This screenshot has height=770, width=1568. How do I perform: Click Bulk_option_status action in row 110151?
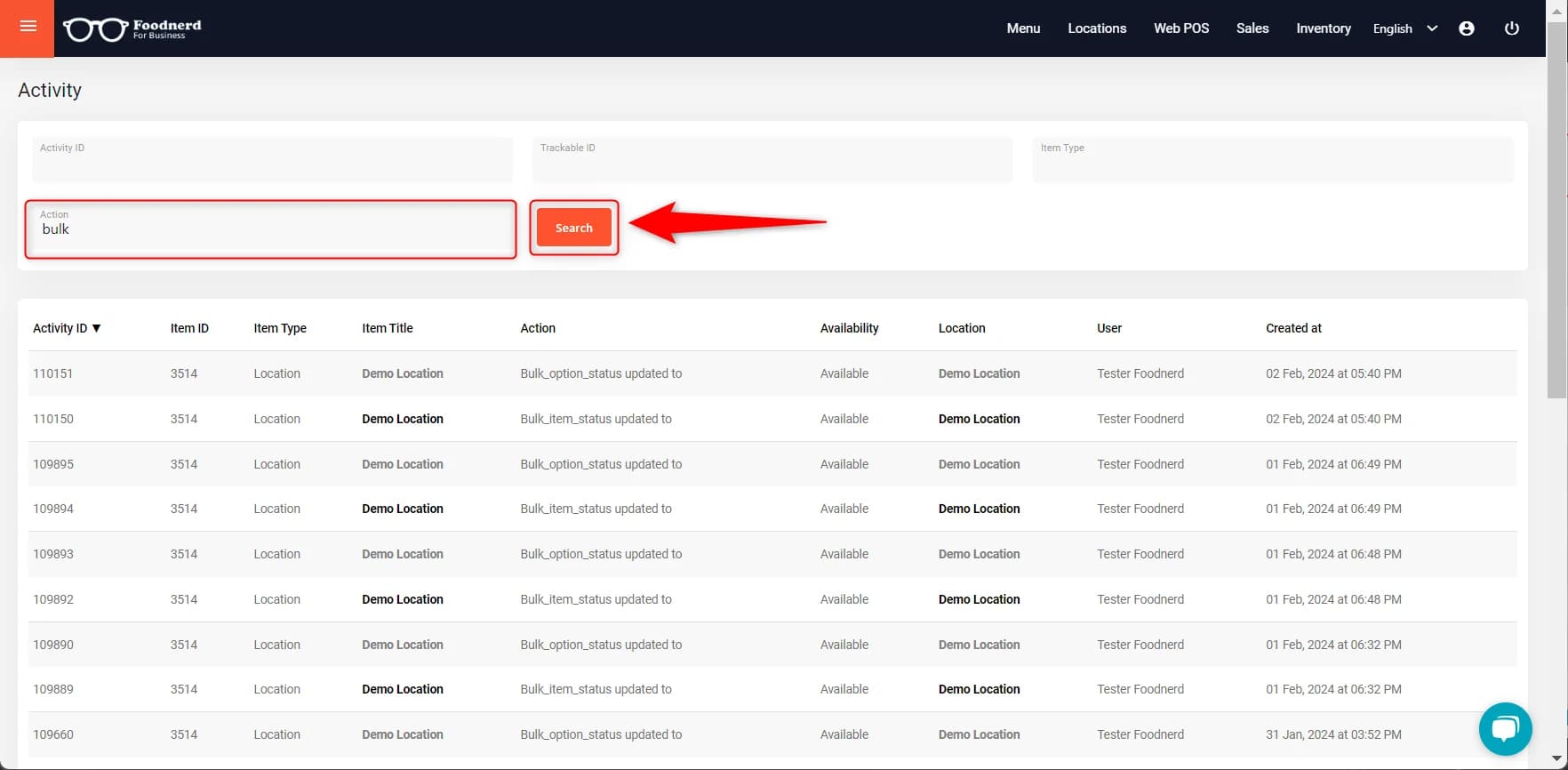601,373
